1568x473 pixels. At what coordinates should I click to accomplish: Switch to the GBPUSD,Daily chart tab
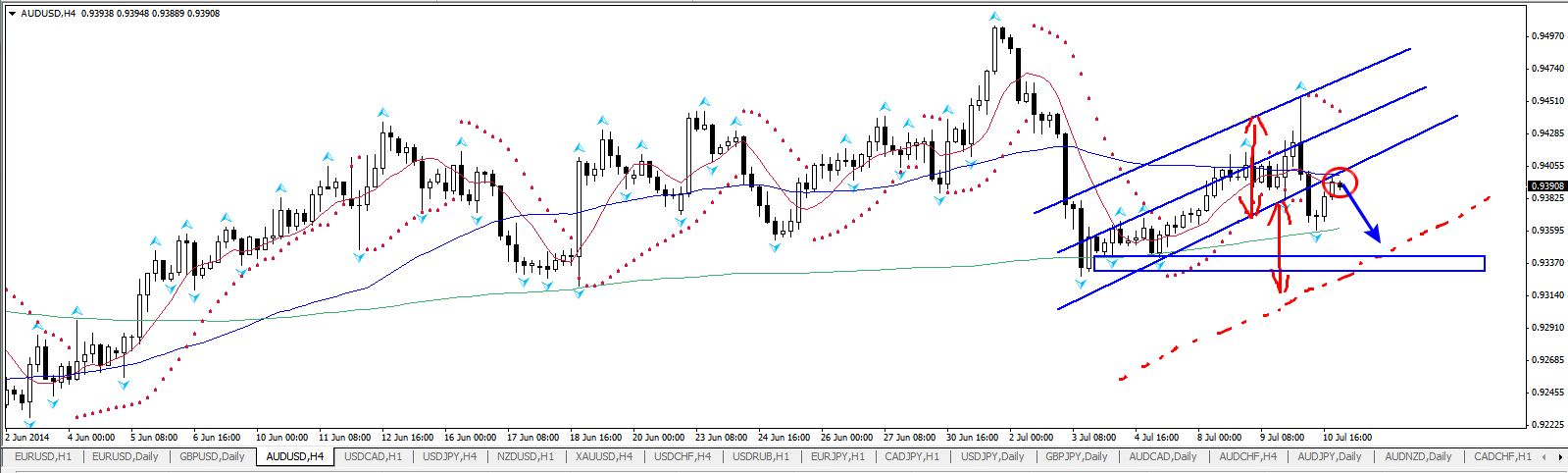click(x=212, y=457)
